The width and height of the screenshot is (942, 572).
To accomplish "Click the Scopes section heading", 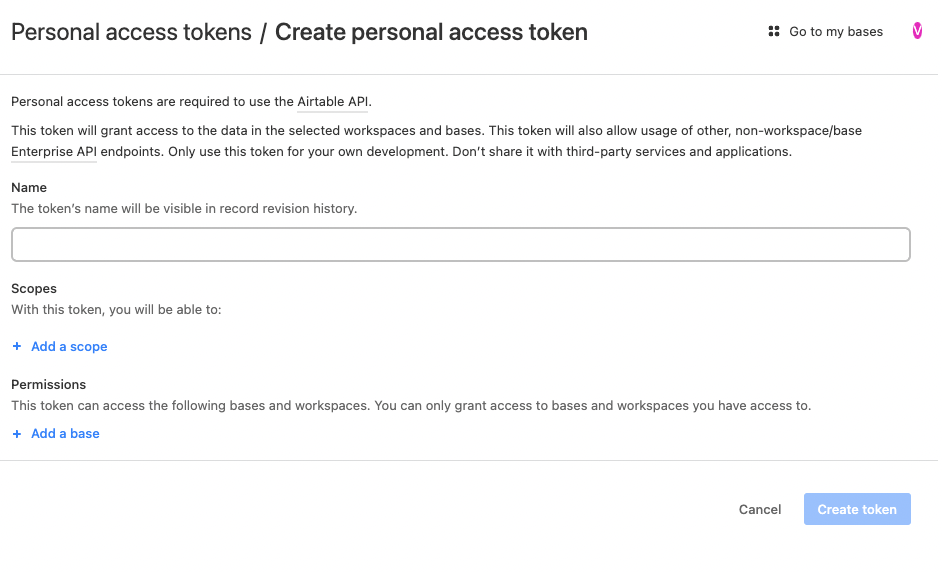I will [x=34, y=289].
